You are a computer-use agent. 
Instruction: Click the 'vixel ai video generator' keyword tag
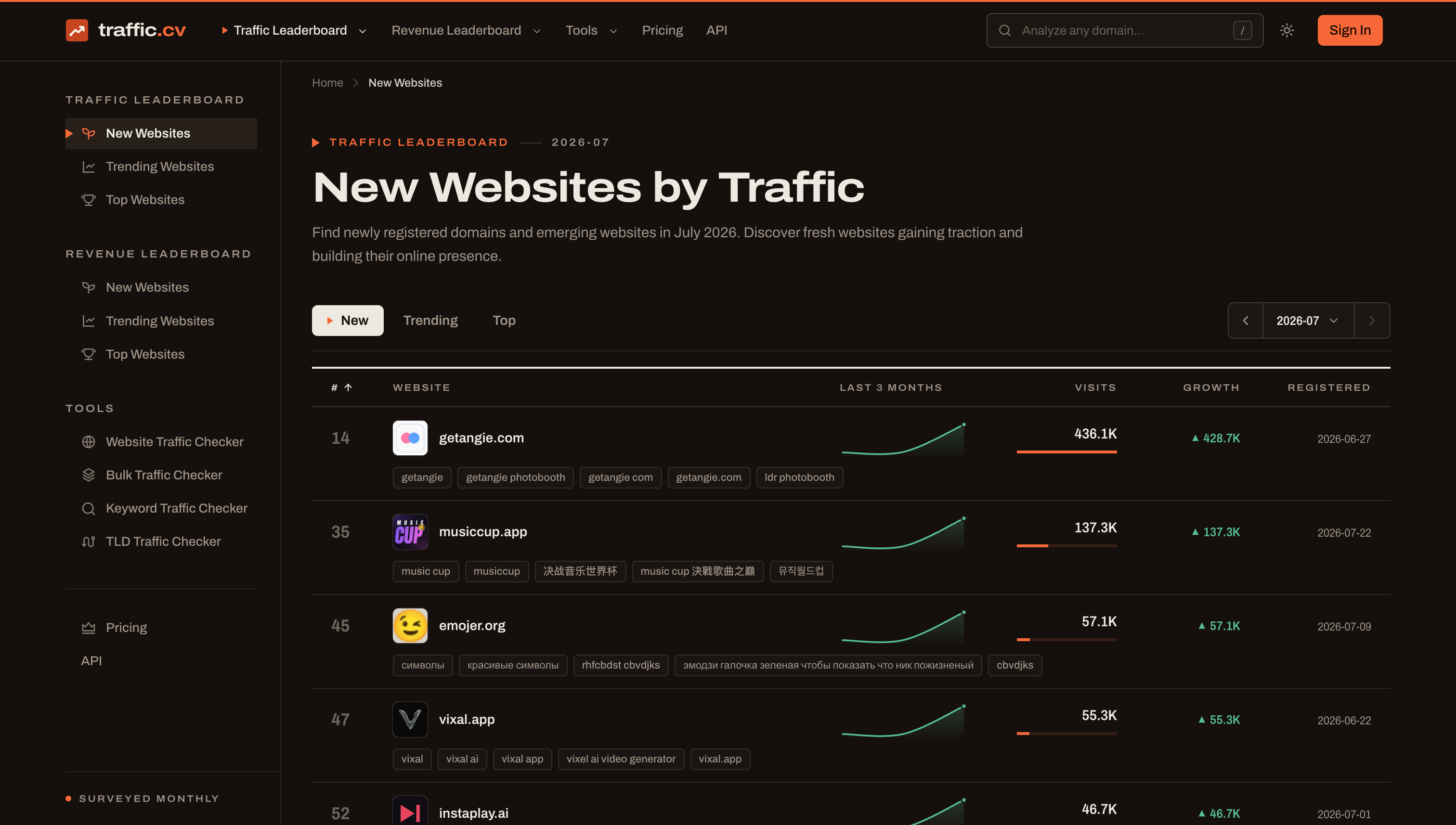[621, 759]
